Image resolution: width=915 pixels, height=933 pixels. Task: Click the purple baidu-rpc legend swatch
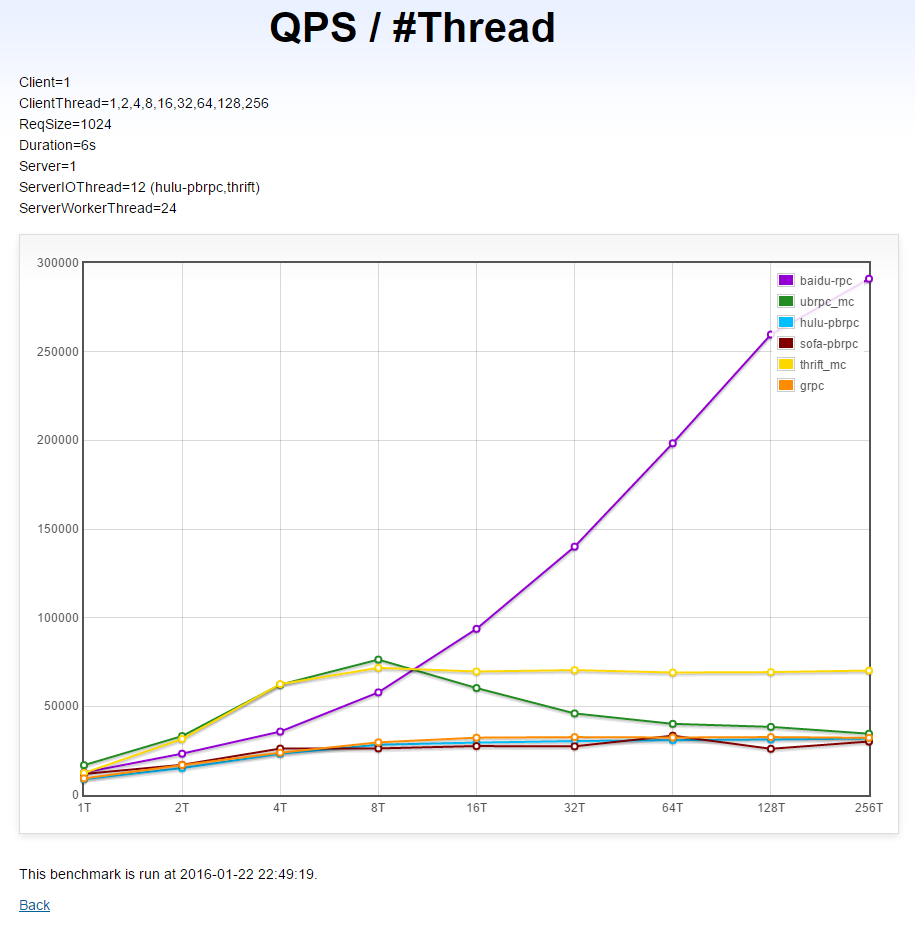785,280
